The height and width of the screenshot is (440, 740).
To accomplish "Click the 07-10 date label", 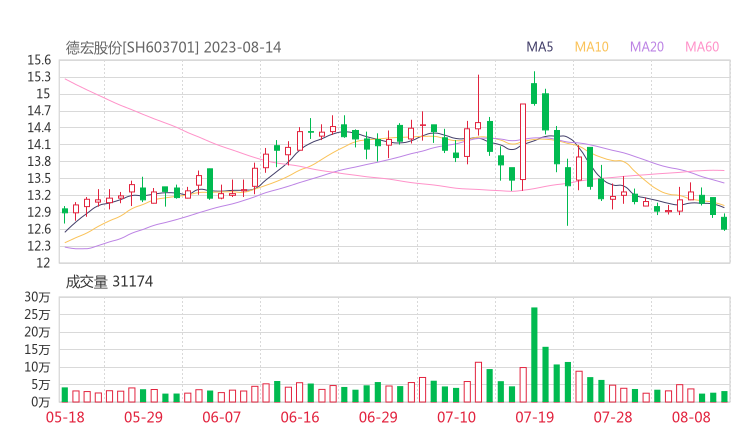I will tap(456, 417).
